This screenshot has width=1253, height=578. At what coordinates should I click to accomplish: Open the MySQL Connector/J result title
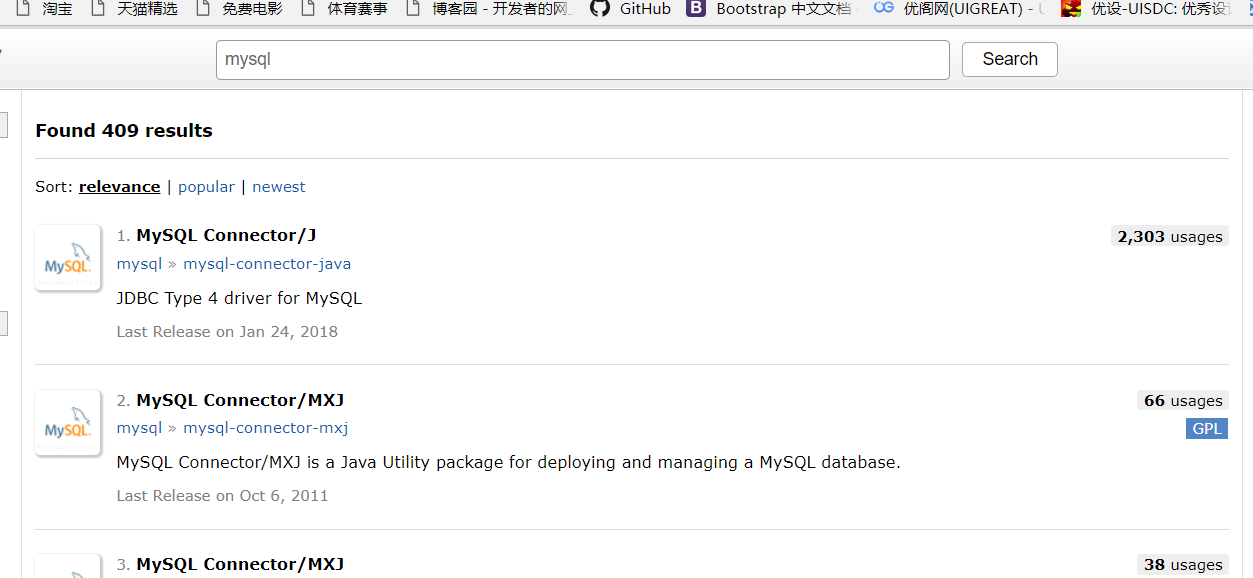[226, 235]
